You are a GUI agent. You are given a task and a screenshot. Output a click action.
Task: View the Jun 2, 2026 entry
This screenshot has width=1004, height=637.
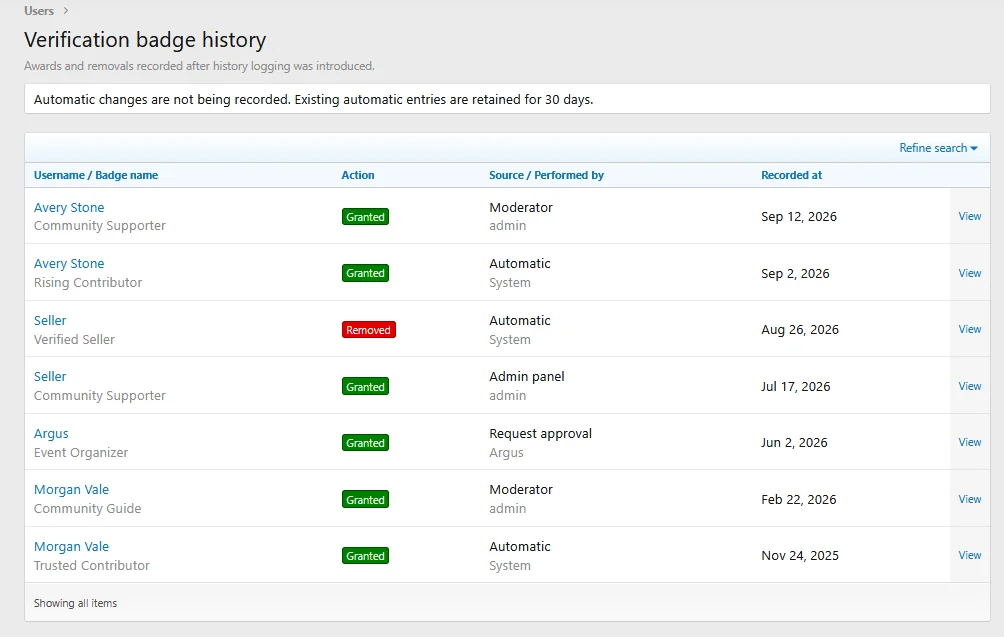pos(969,442)
